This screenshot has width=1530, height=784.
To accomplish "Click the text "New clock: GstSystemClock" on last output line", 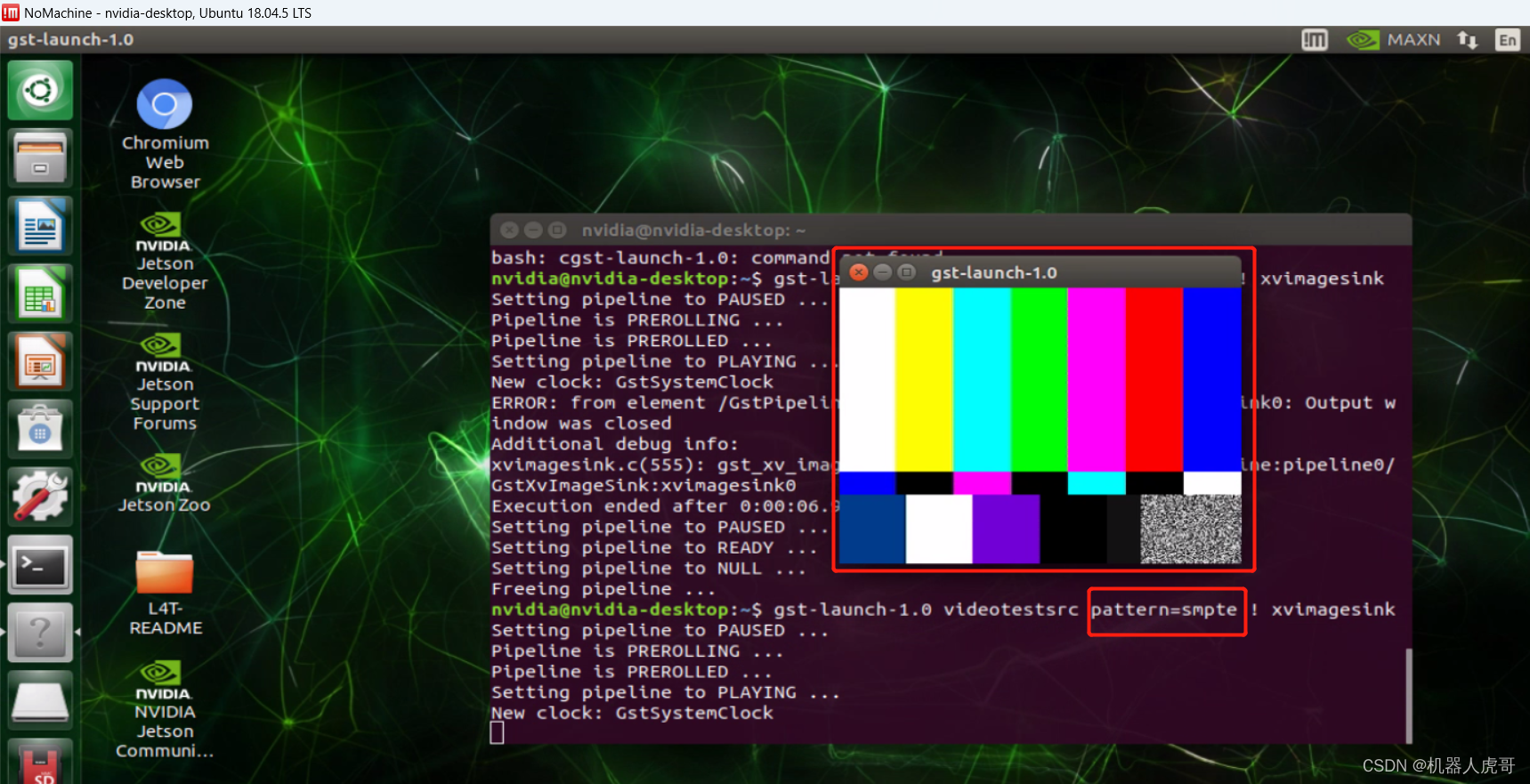I will point(632,713).
